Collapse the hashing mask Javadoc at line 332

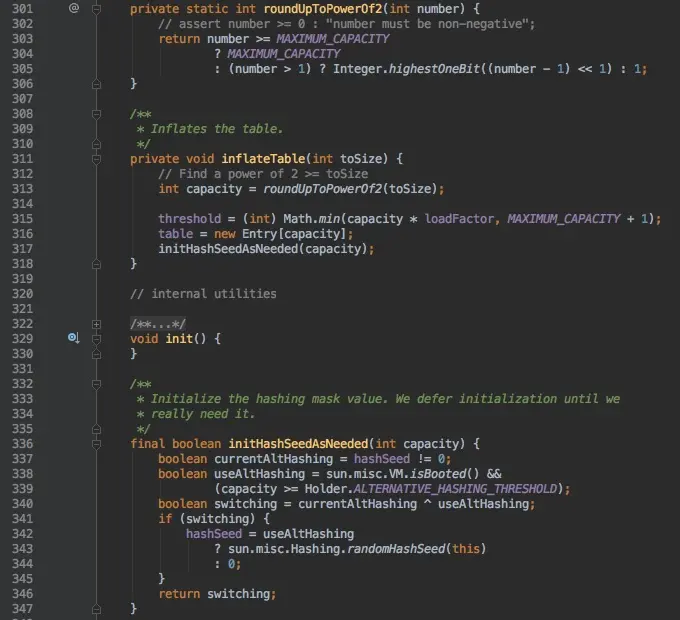tap(97, 384)
